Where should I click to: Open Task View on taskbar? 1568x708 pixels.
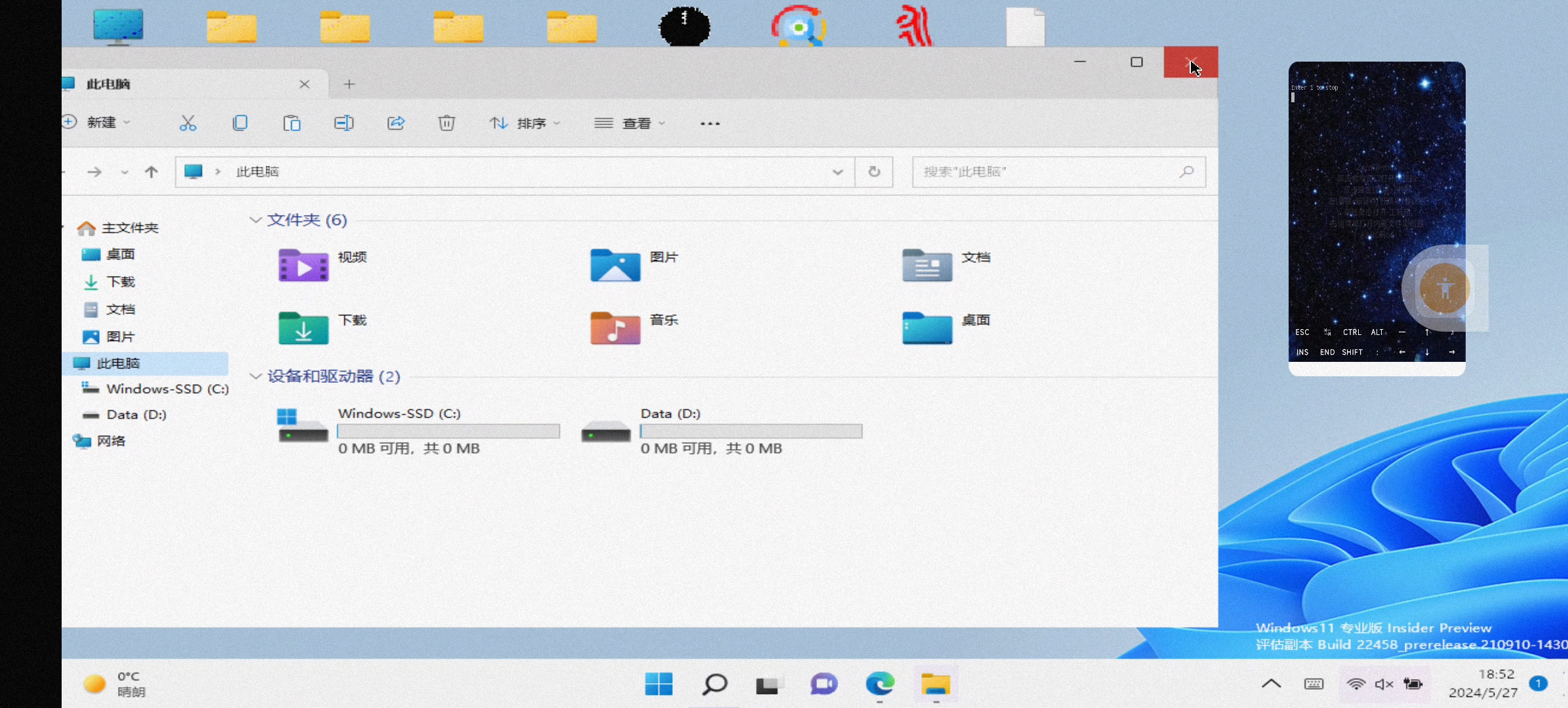(x=768, y=685)
